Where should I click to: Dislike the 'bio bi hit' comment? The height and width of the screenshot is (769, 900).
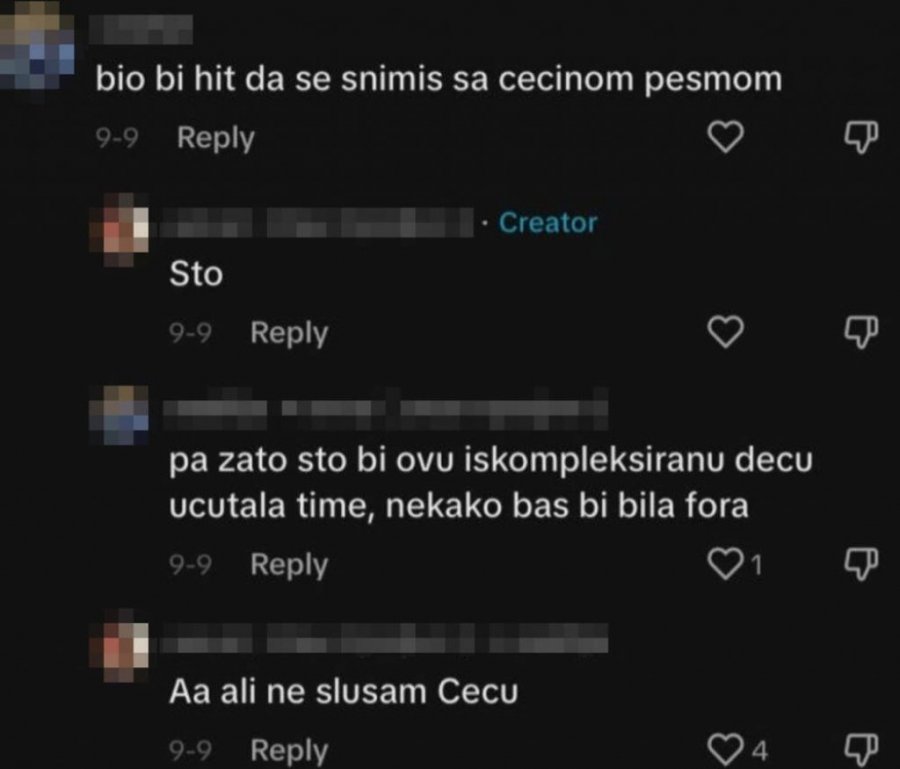pyautogui.click(x=861, y=137)
